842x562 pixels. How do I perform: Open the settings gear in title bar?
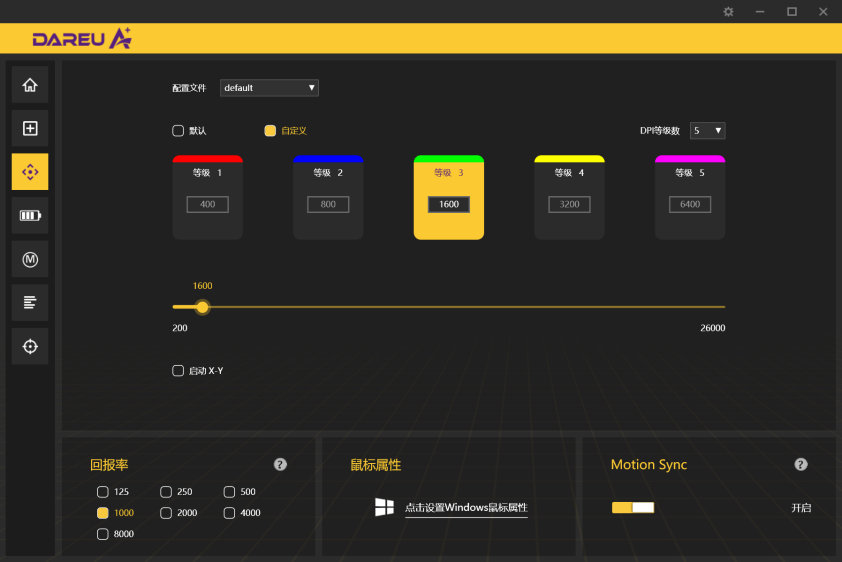(x=728, y=11)
